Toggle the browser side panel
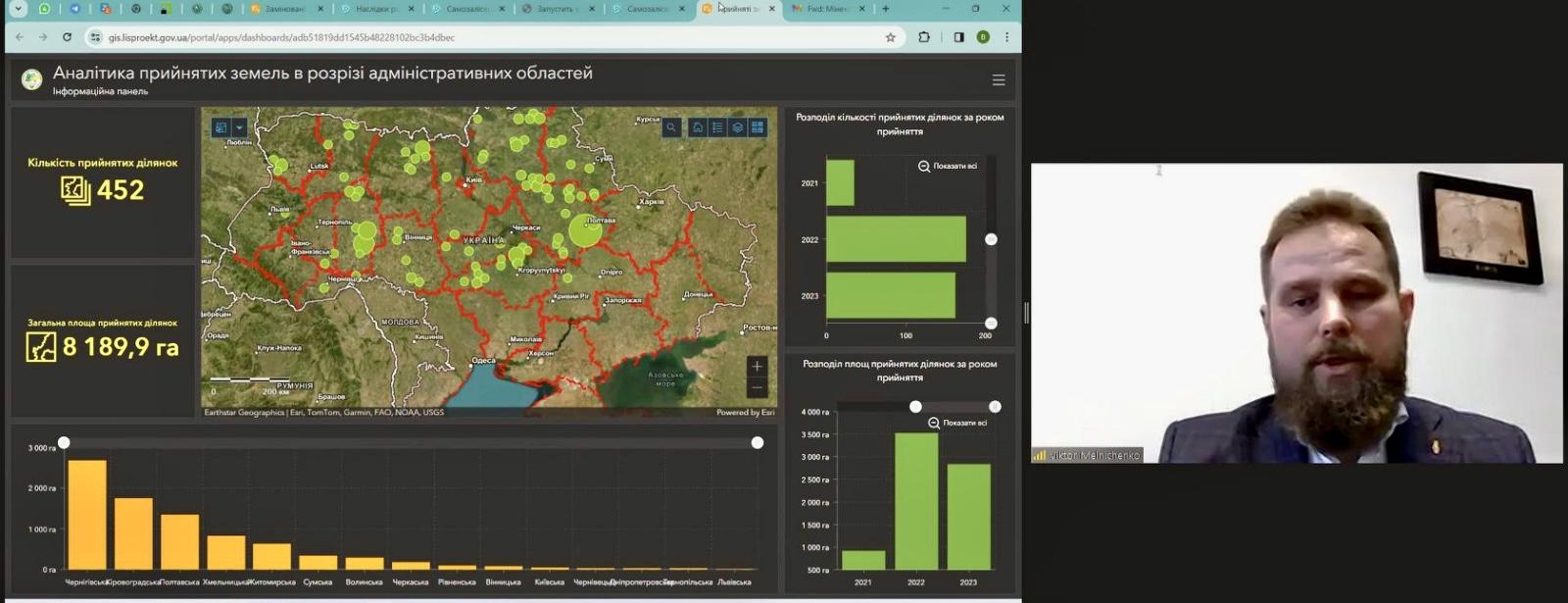 click(958, 37)
